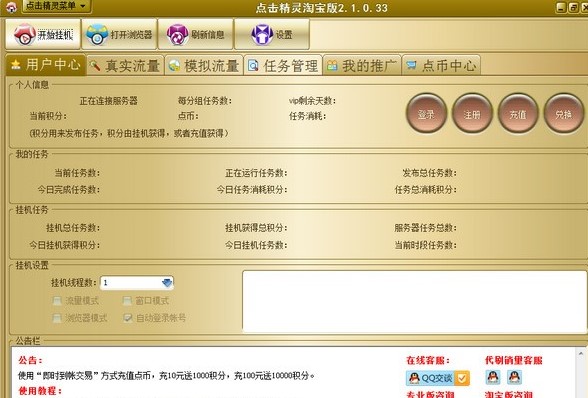The height and width of the screenshot is (398, 588).
Task: Click the 服务器任务总数 label
Action: (425, 228)
